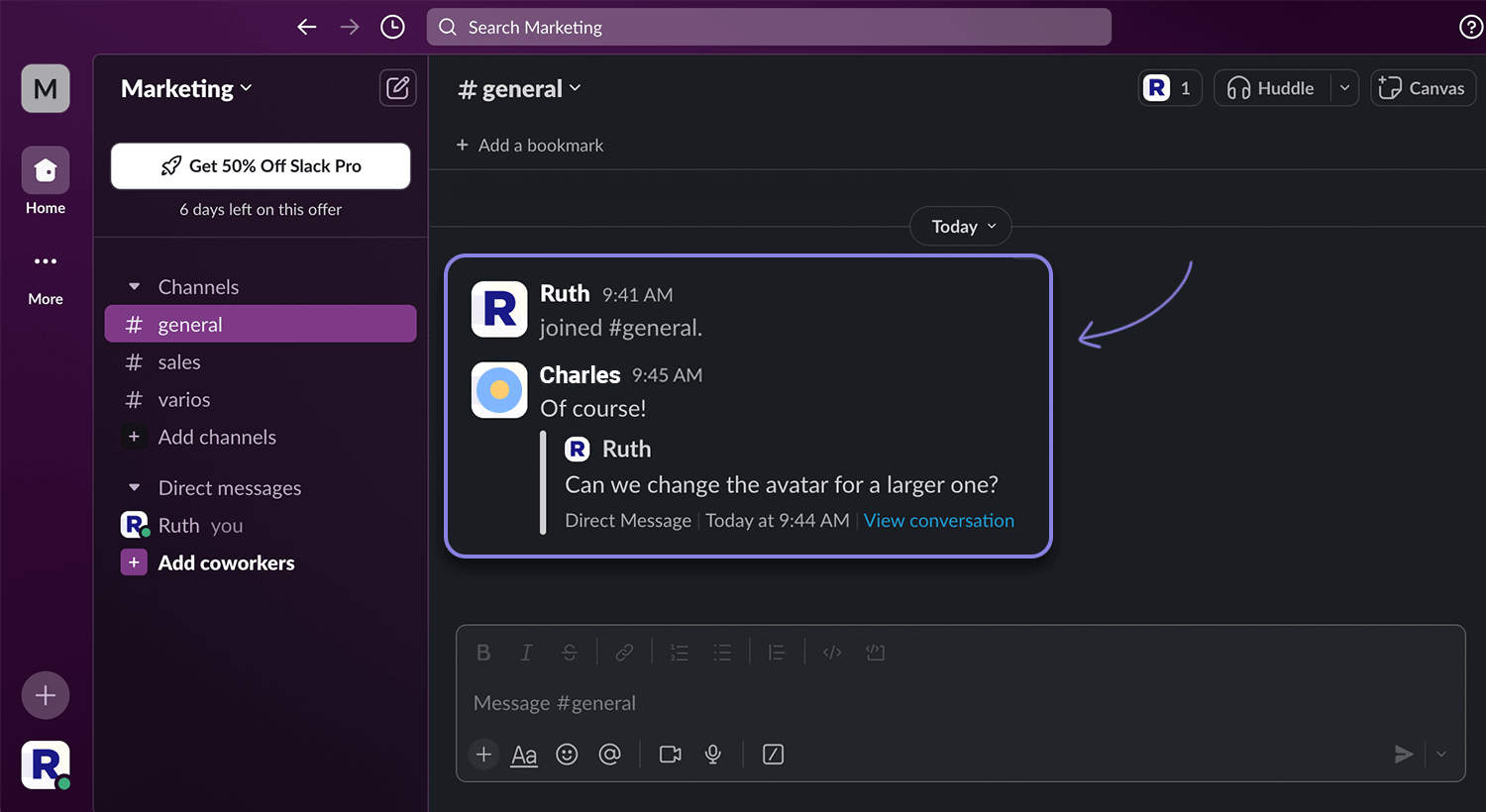1486x812 pixels.
Task: Go back with the left arrow
Action: [307, 28]
